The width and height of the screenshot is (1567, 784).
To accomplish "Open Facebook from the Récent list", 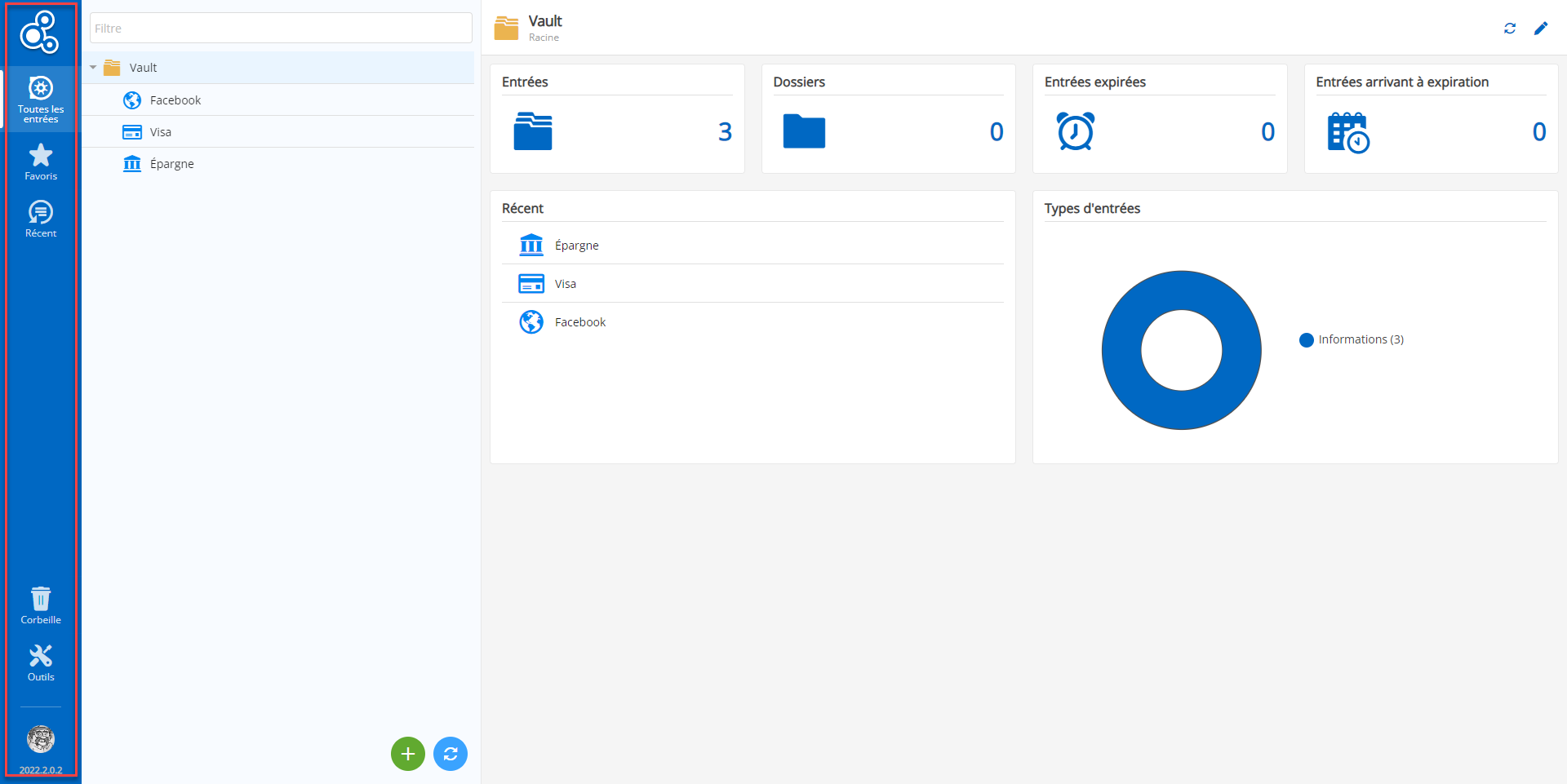I will coord(579,322).
